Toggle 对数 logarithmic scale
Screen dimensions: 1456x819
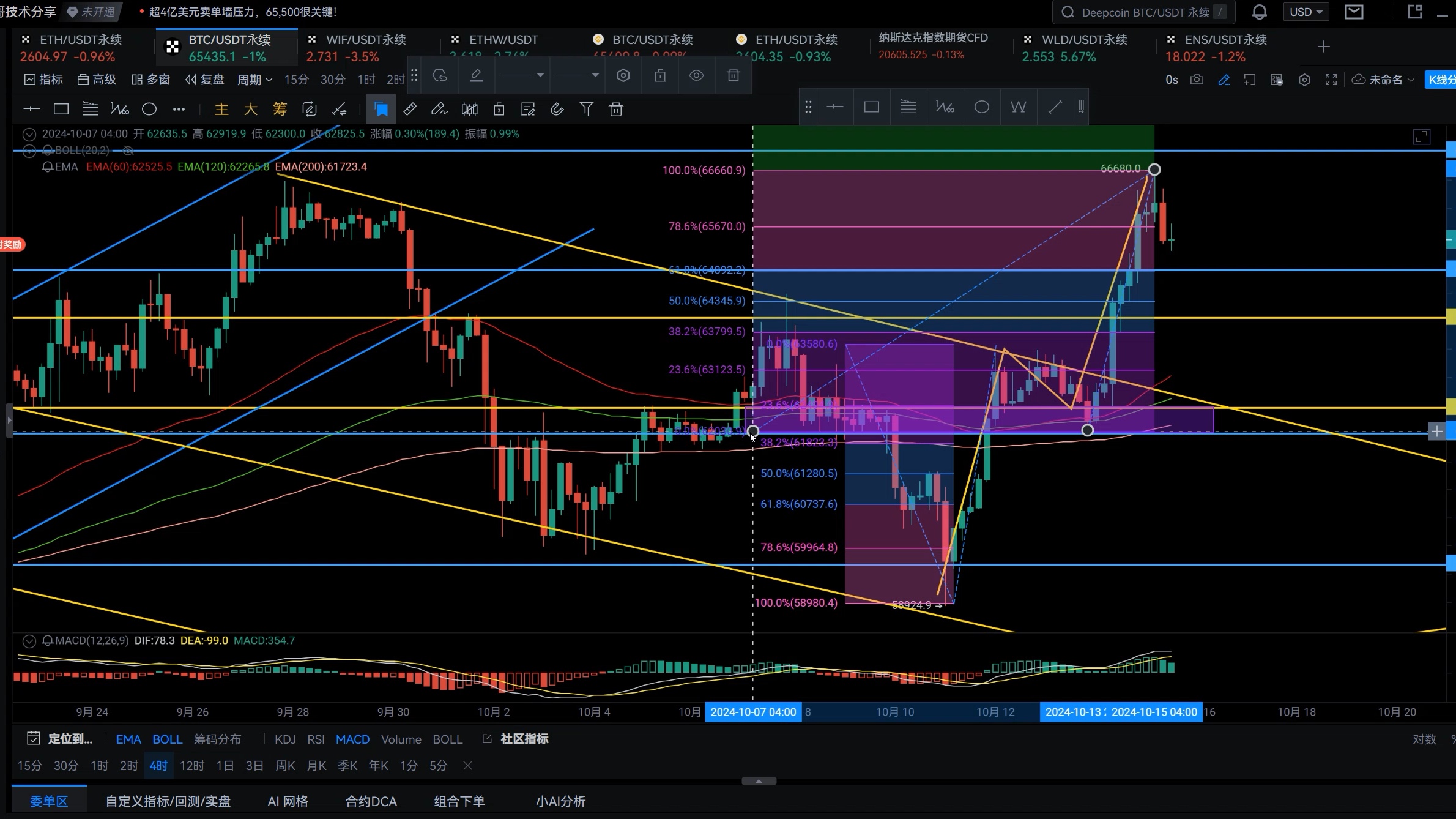click(x=1424, y=739)
